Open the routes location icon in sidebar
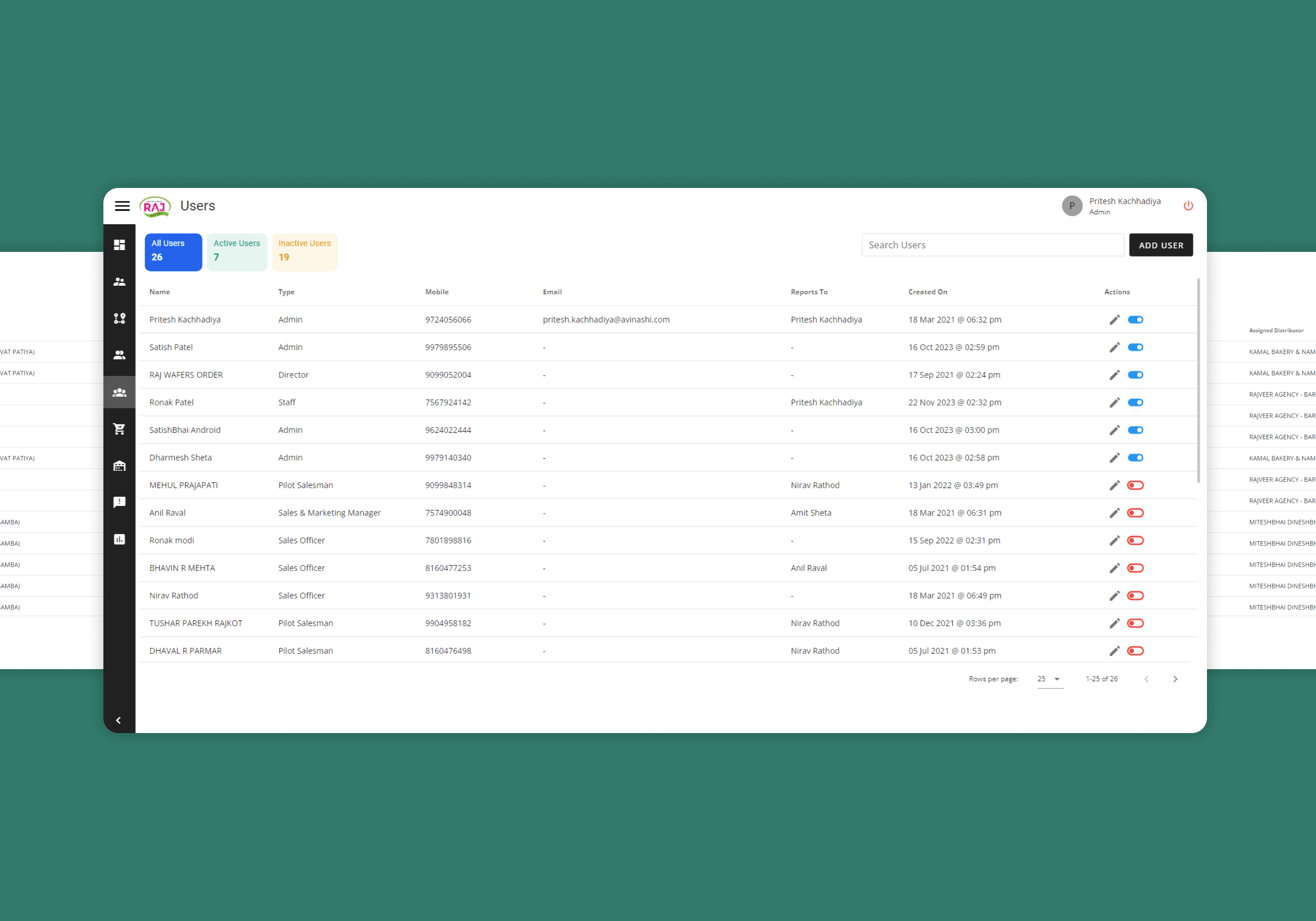1316x921 pixels. (x=119, y=318)
